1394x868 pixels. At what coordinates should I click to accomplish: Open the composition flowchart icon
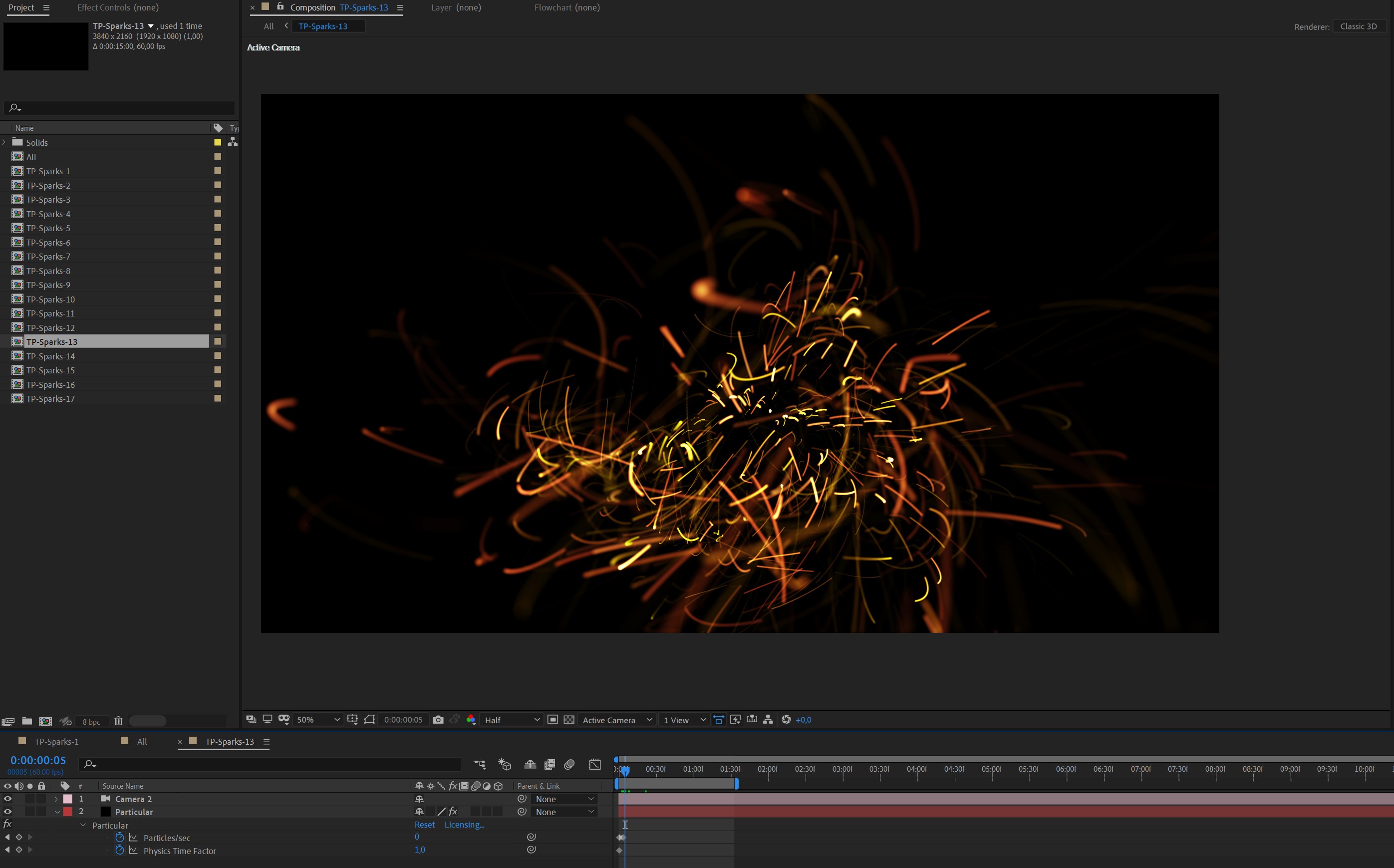pos(768,720)
